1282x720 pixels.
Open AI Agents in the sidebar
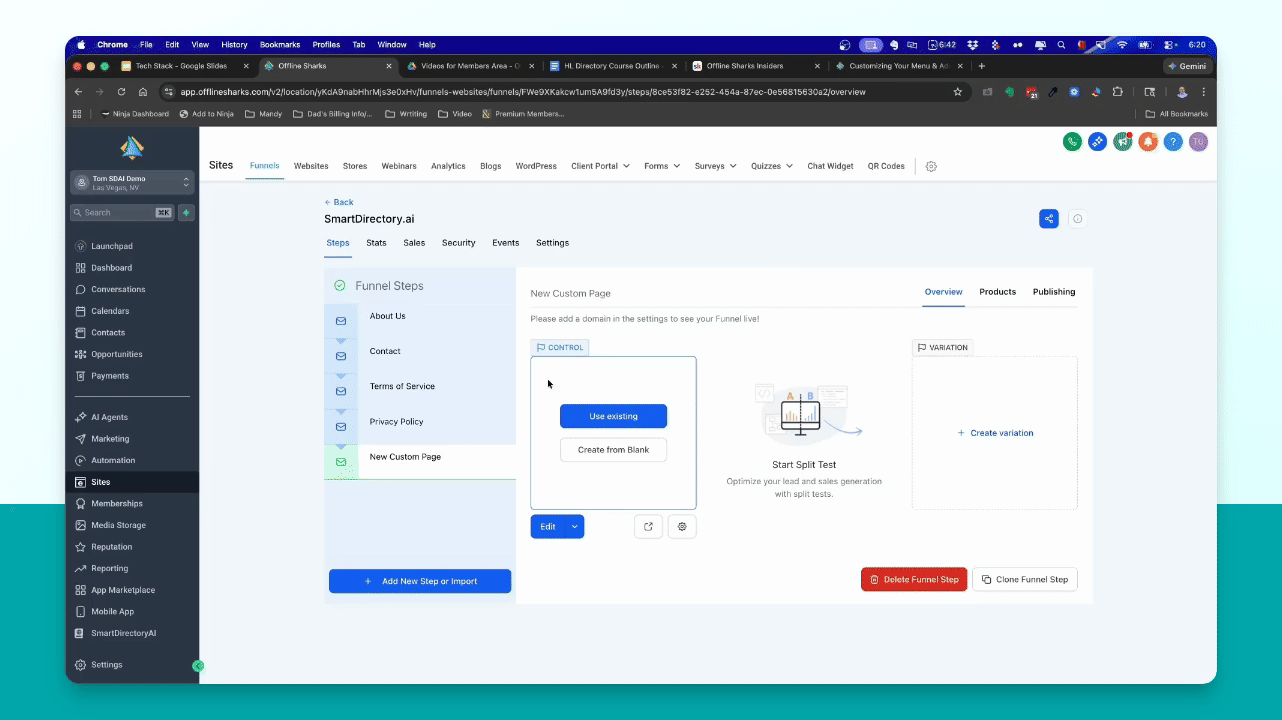click(109, 417)
